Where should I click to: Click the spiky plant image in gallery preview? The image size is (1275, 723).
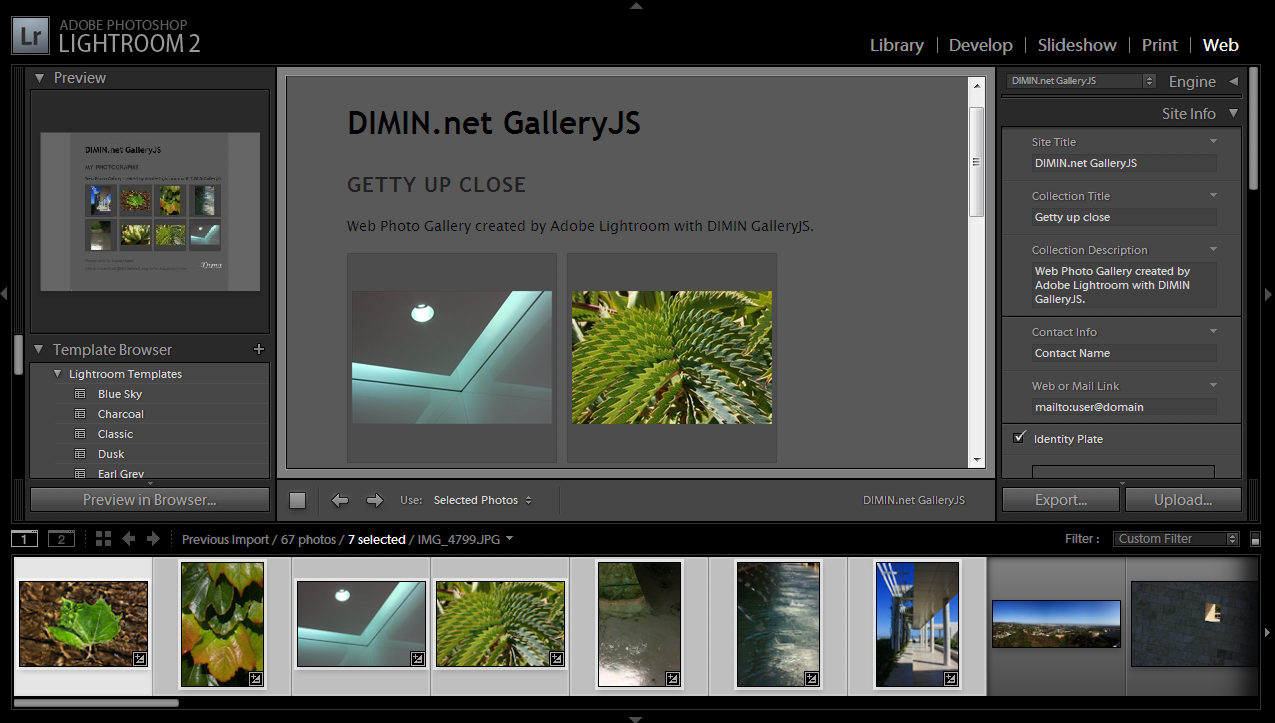coord(672,357)
